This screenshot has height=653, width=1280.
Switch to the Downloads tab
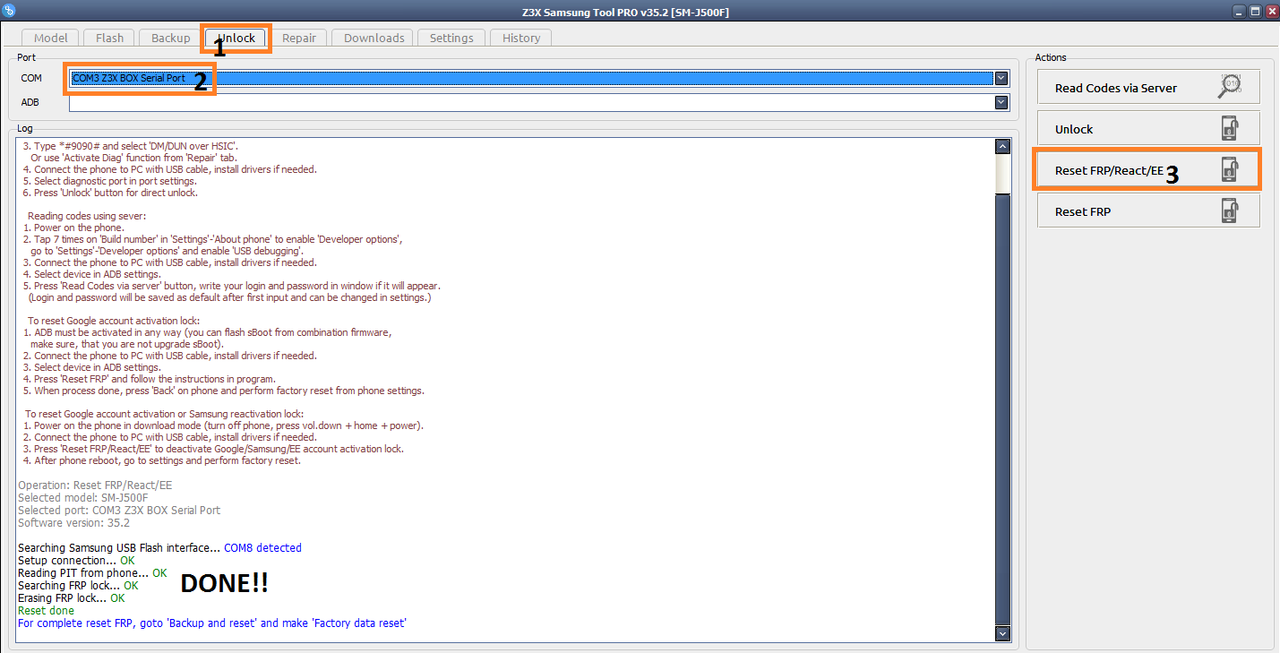tap(374, 38)
